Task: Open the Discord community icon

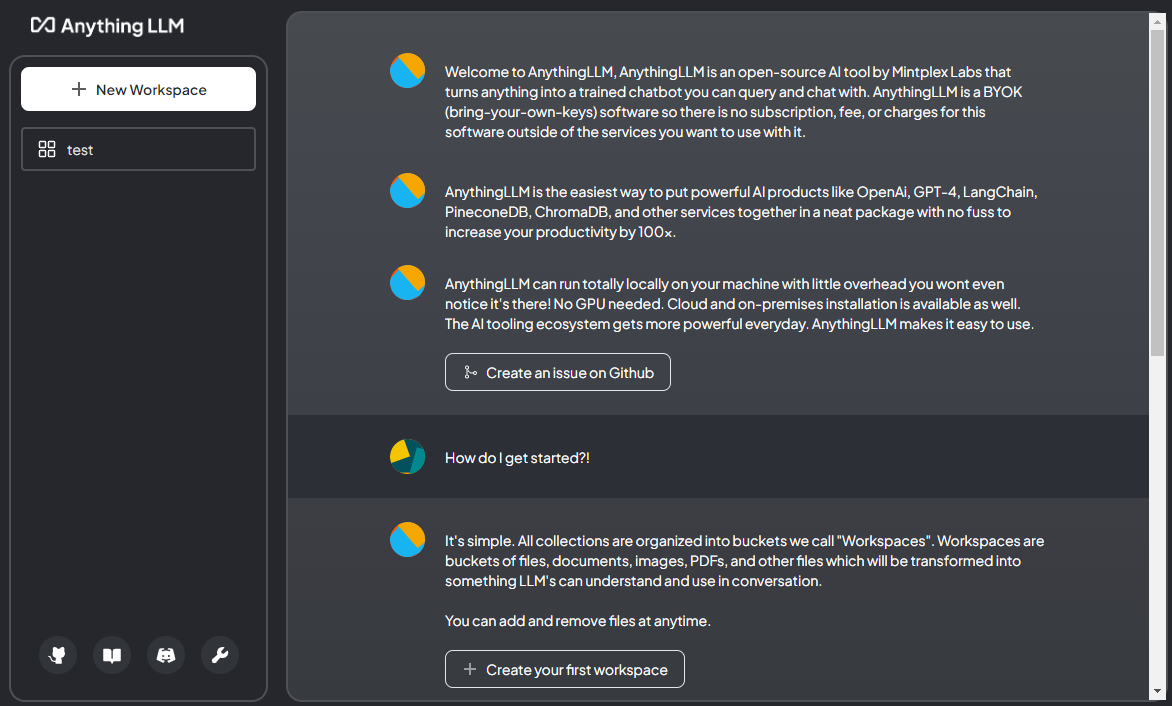Action: point(165,655)
